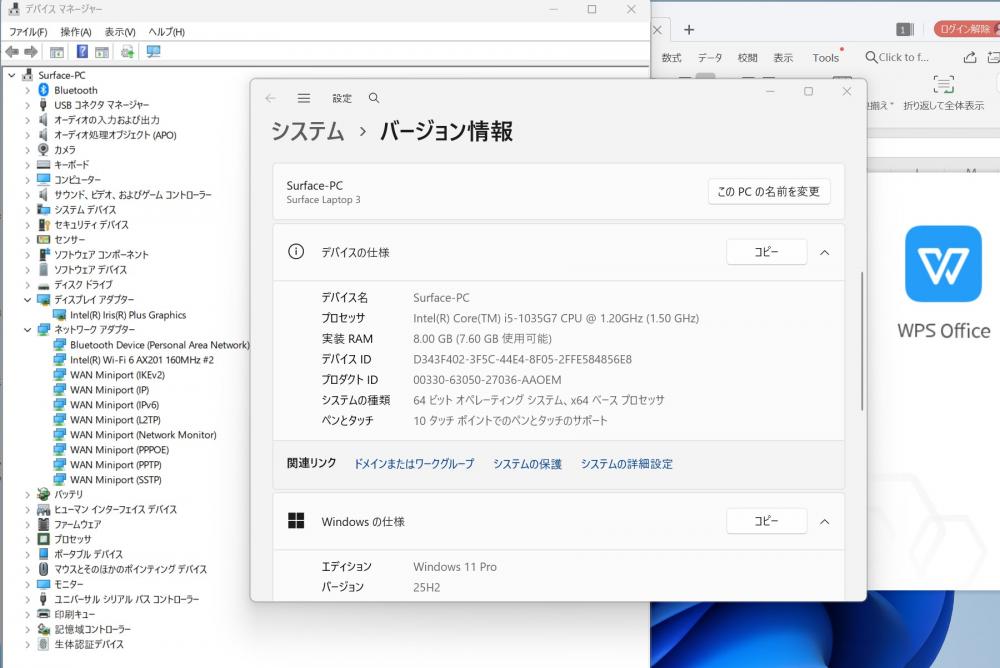Click the ログイン解除 button in WPS
The width and height of the screenshot is (1000, 668).
click(x=966, y=29)
